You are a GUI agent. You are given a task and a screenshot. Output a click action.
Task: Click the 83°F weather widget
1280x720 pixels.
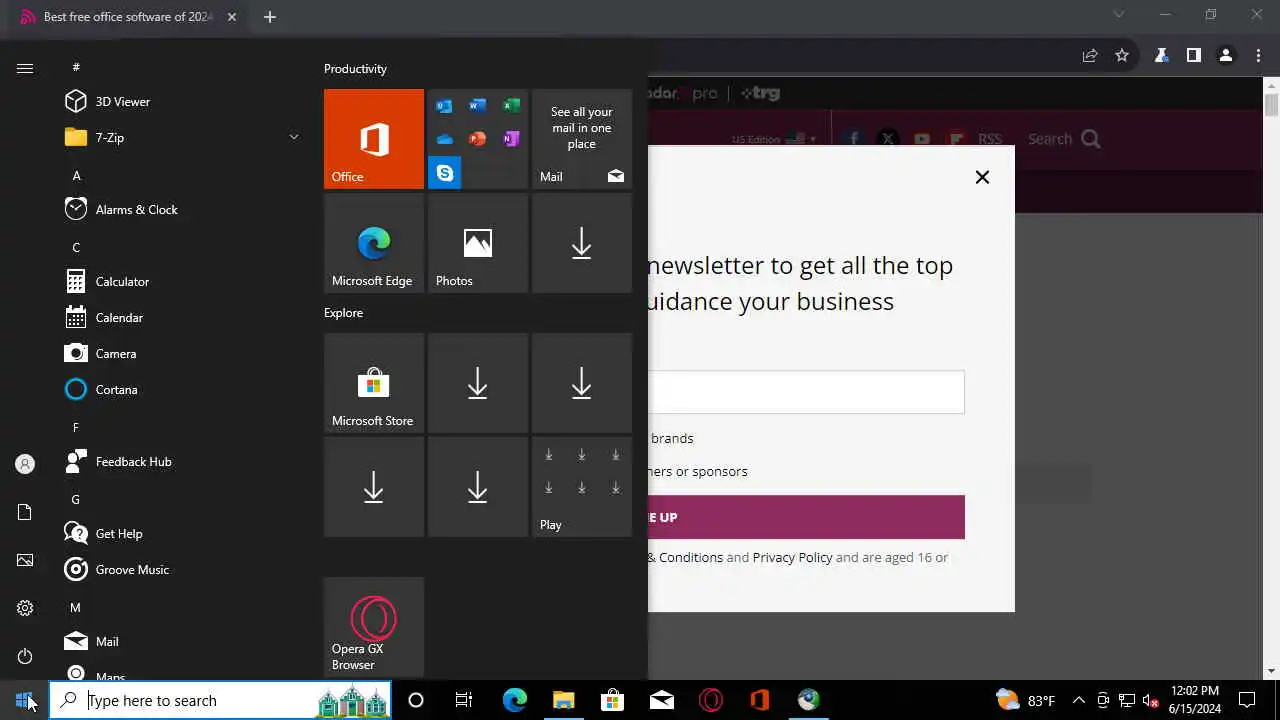pyautogui.click(x=1026, y=700)
